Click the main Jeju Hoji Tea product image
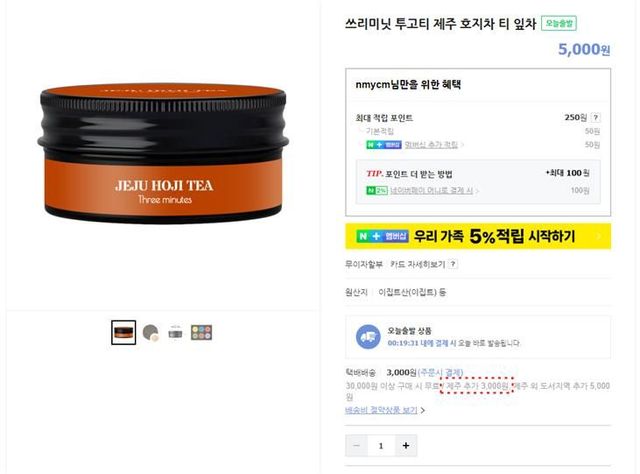The image size is (640, 474). (163, 153)
